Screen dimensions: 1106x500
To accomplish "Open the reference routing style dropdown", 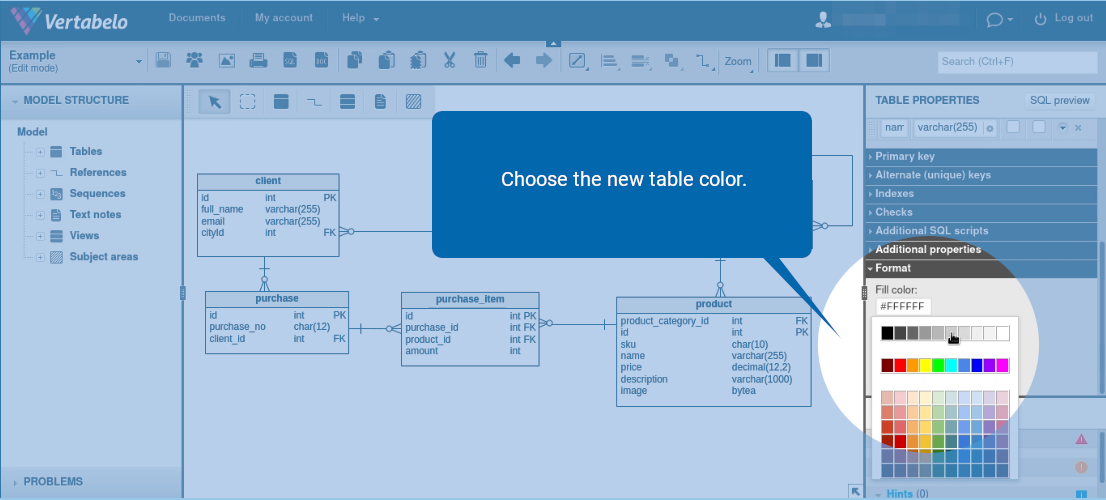I will tap(703, 61).
